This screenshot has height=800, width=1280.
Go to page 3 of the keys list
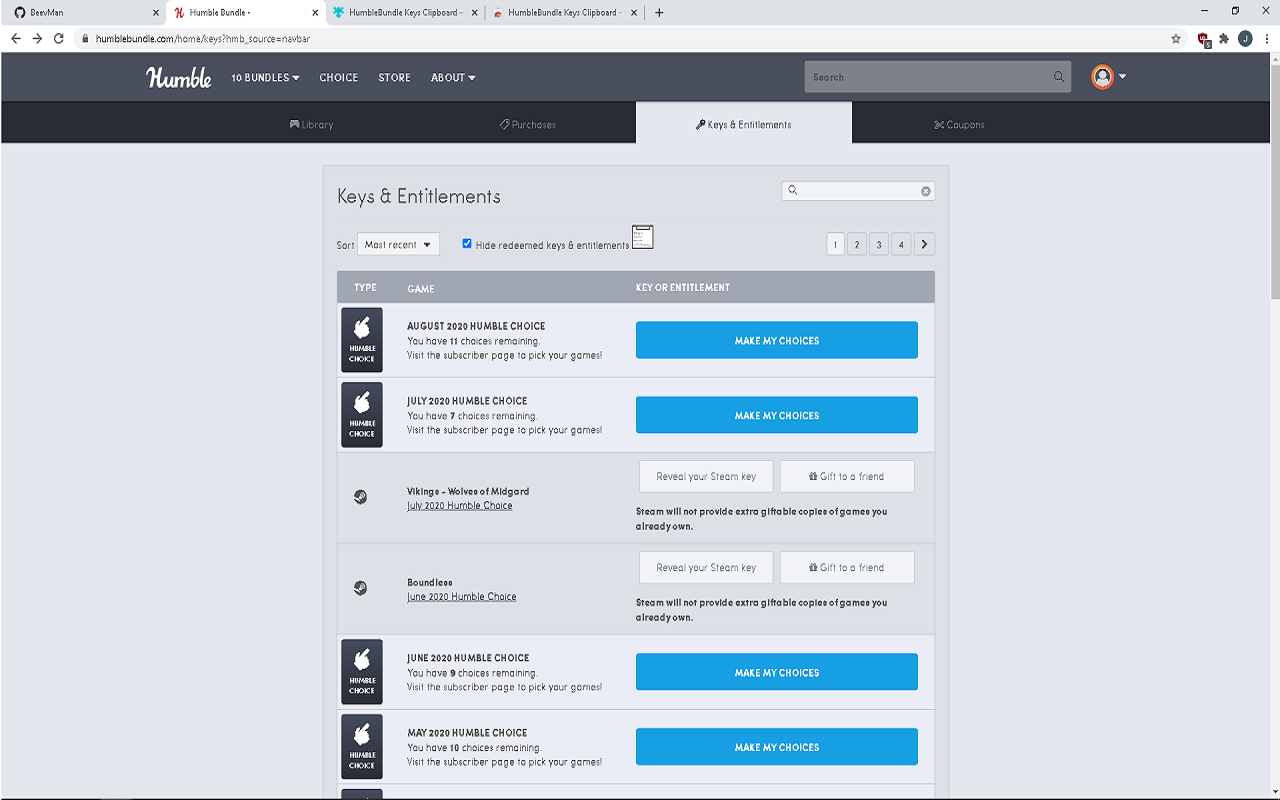pyautogui.click(x=879, y=243)
